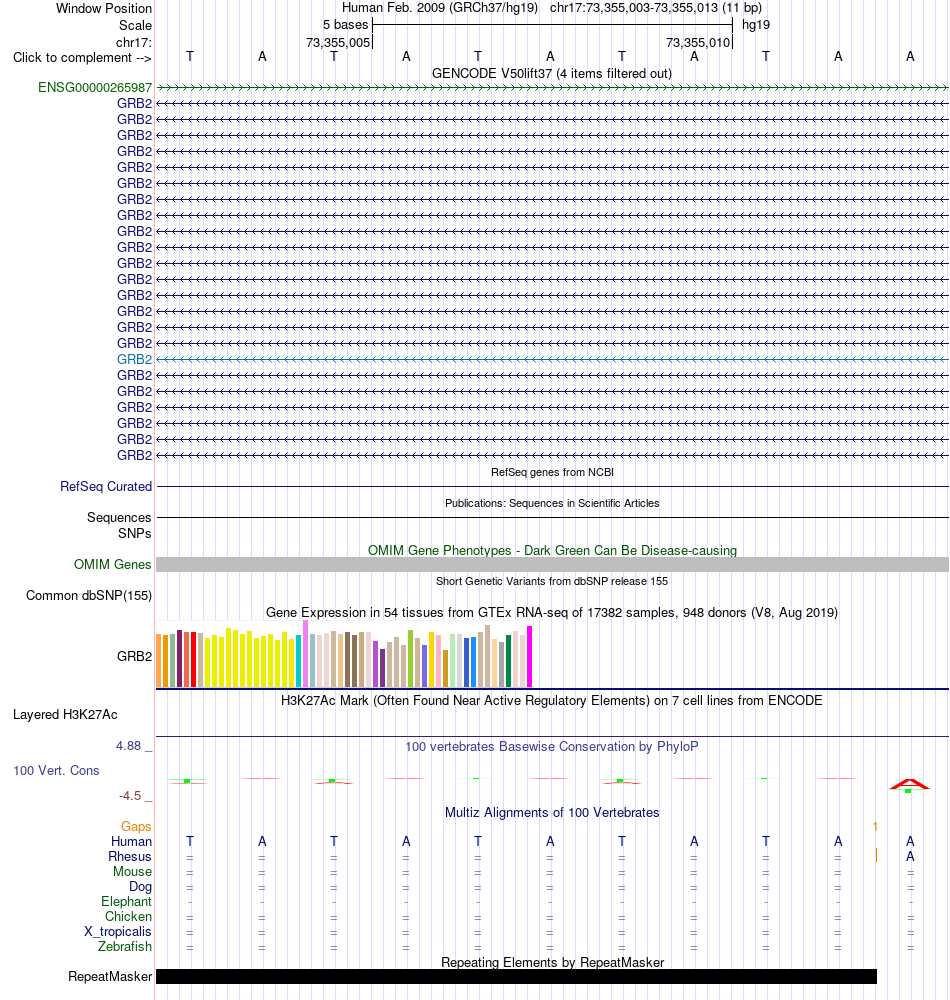Click the Human species label
This screenshot has height=1000, width=950.
click(131, 841)
